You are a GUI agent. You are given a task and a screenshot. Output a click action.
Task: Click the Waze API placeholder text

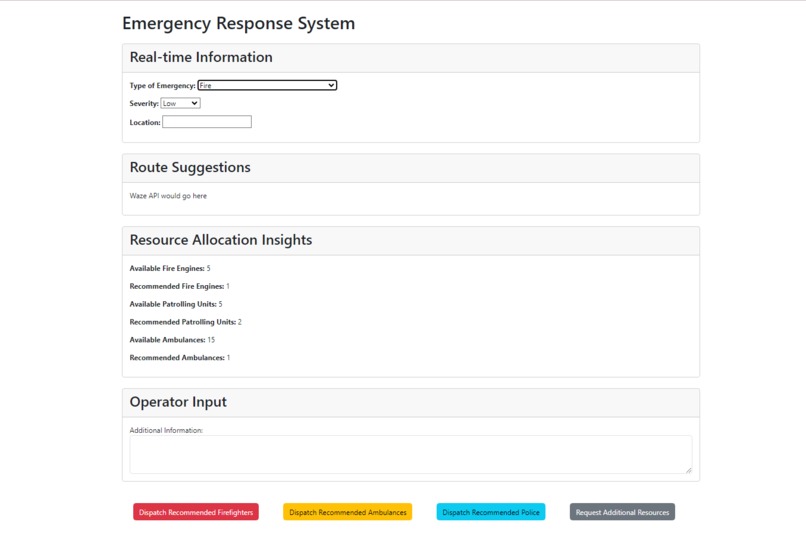click(168, 196)
